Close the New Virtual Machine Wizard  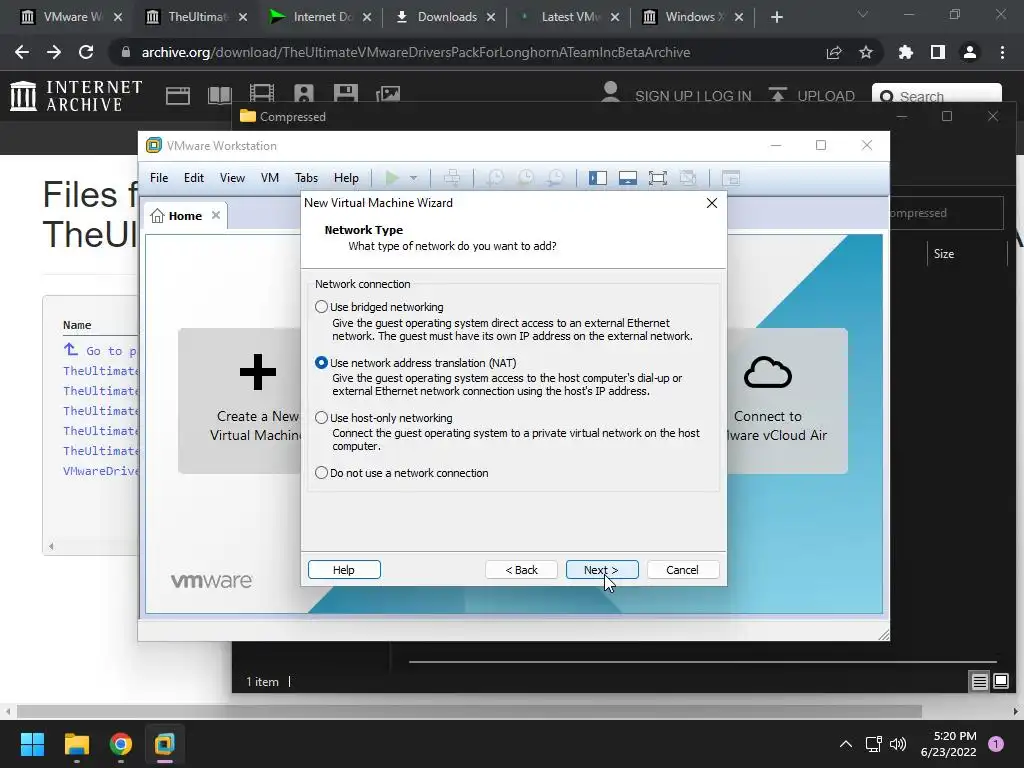tap(712, 203)
